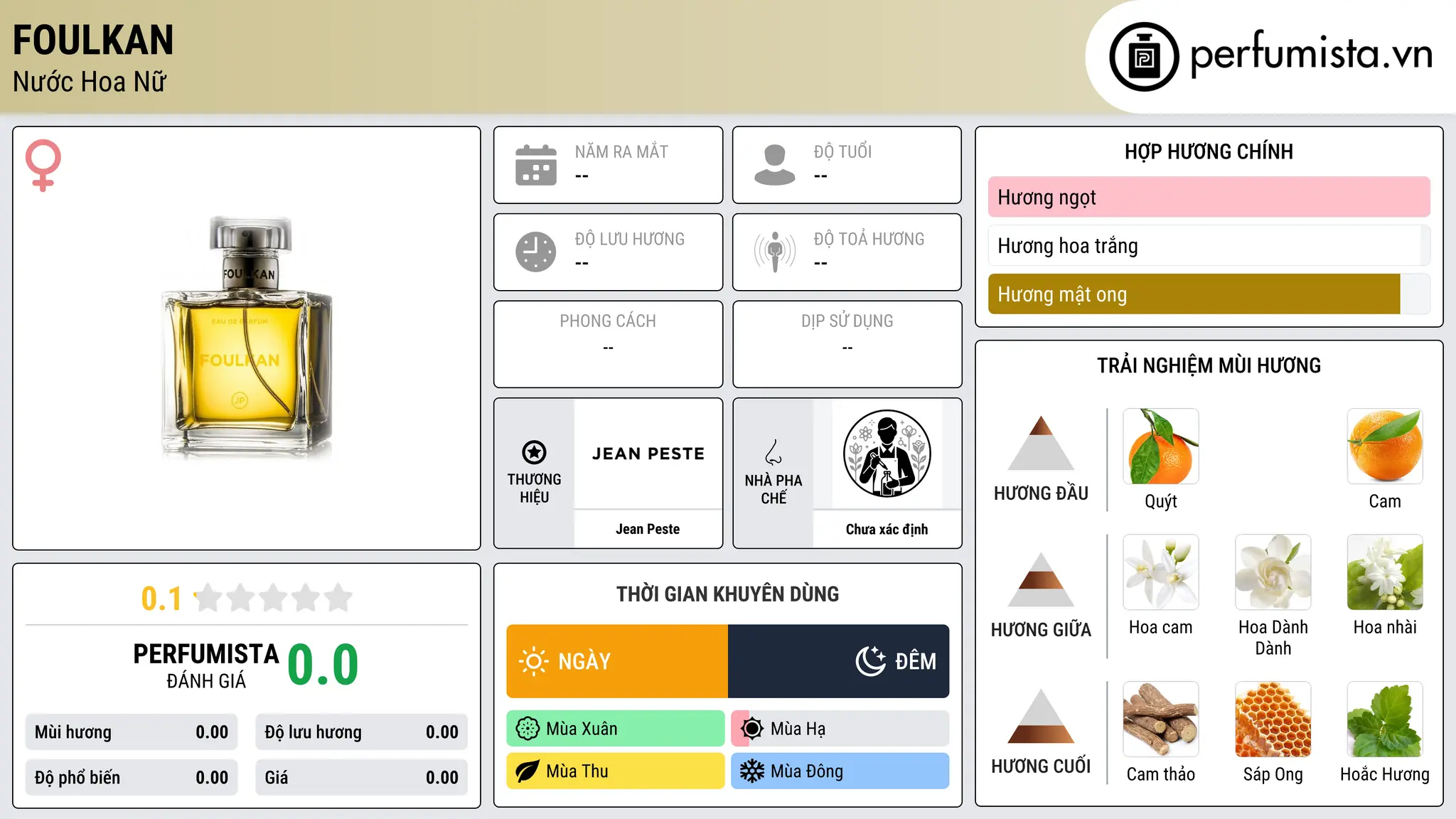Click the Quýt mandarin note image
The height and width of the screenshot is (819, 1456).
(1161, 446)
